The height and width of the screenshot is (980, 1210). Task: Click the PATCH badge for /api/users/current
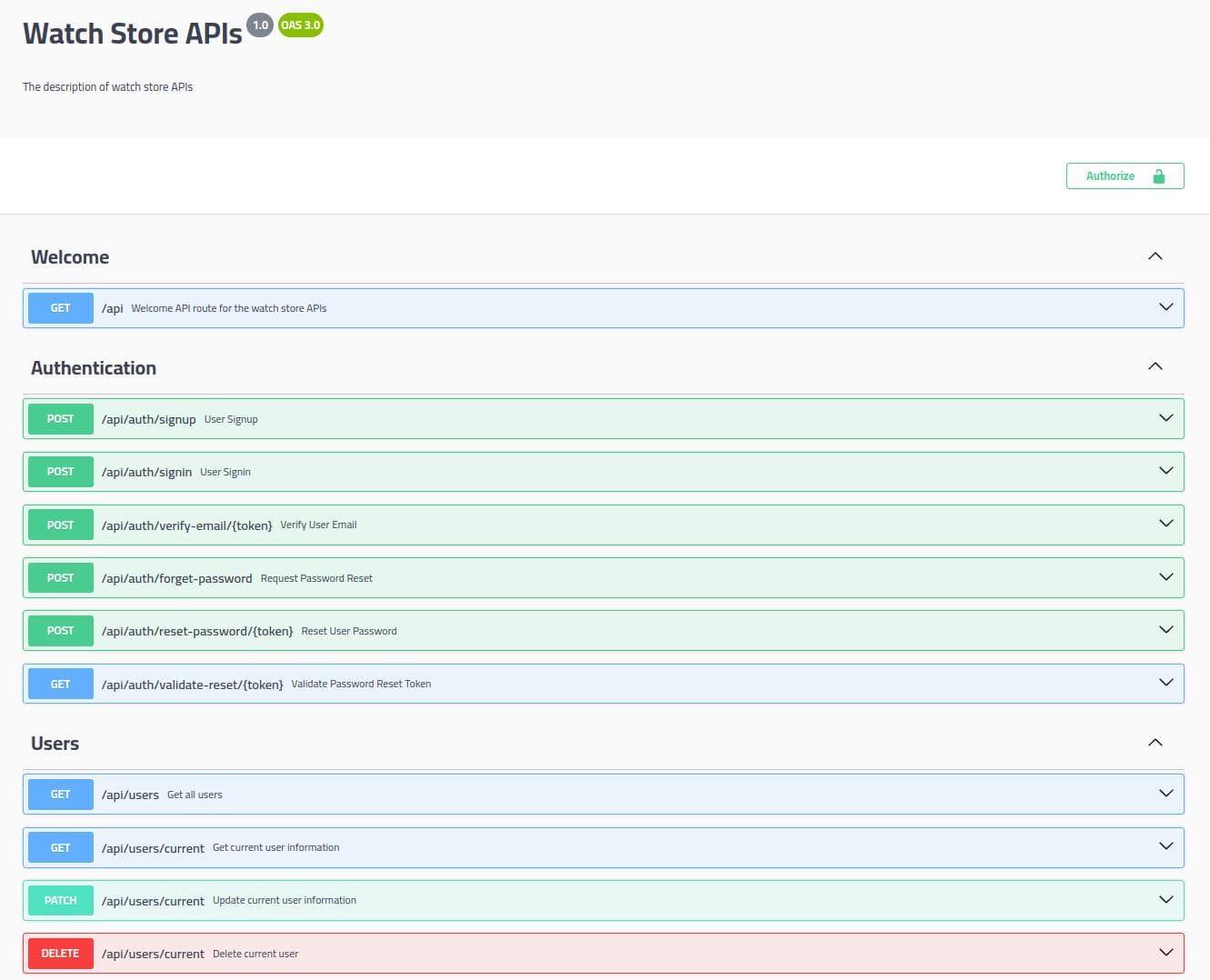[x=61, y=900]
